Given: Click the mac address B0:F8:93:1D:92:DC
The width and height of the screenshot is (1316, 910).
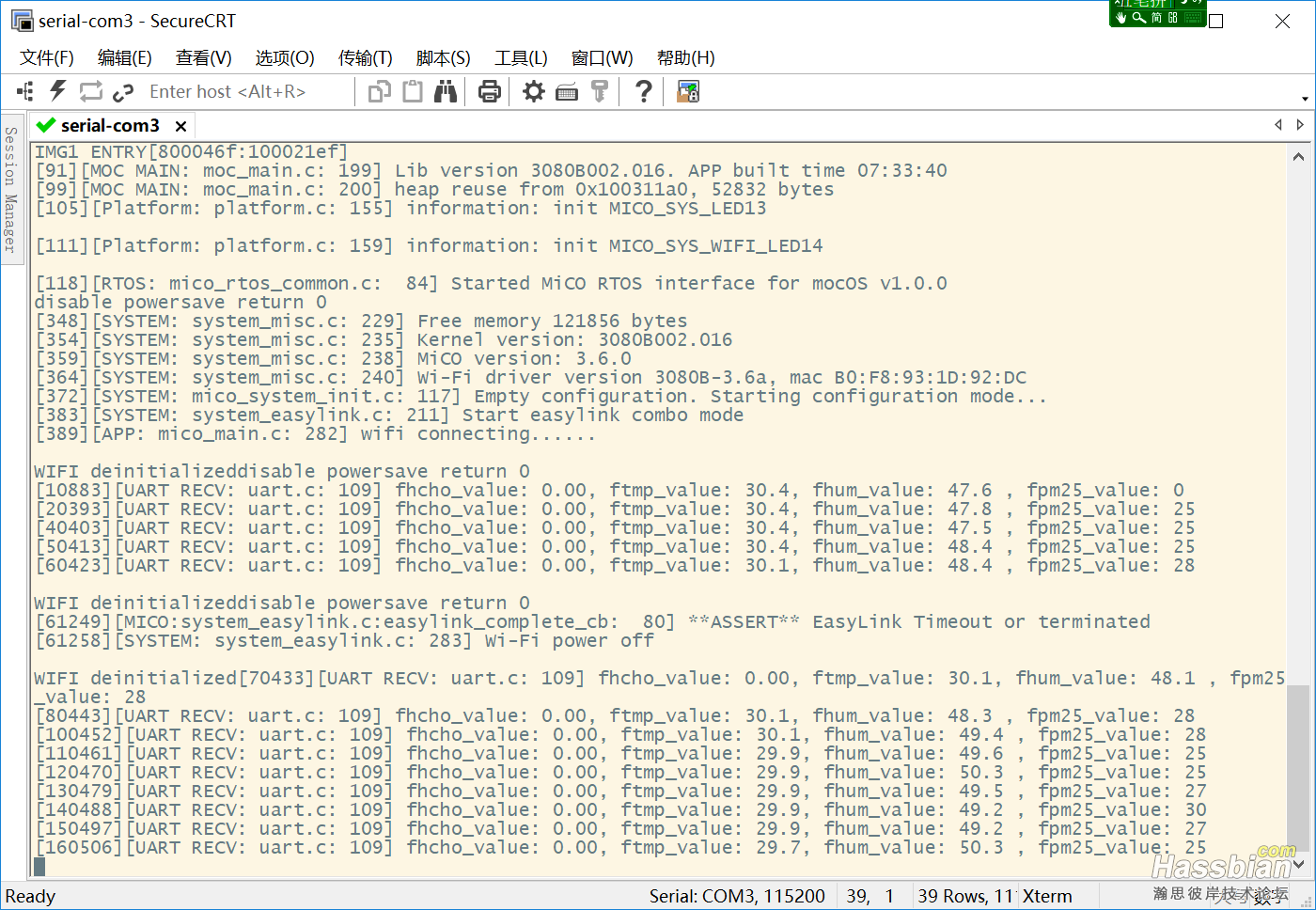Looking at the screenshot, I should coord(931,377).
